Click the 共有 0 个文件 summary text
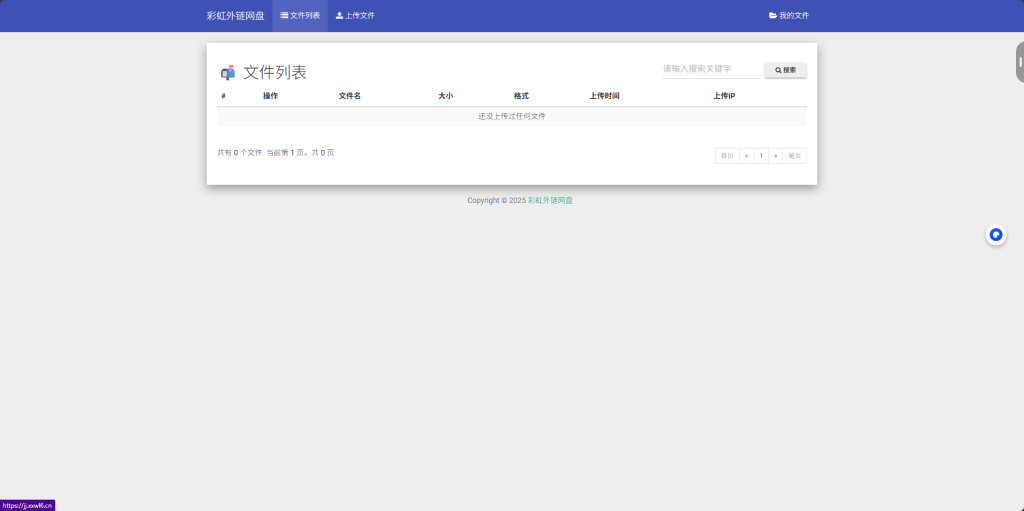This screenshot has height=511, width=1024. [x=240, y=153]
